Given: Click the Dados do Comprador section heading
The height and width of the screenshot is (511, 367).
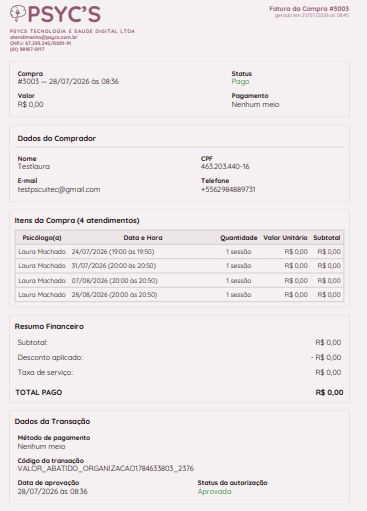Looking at the screenshot, I should click(57, 138).
